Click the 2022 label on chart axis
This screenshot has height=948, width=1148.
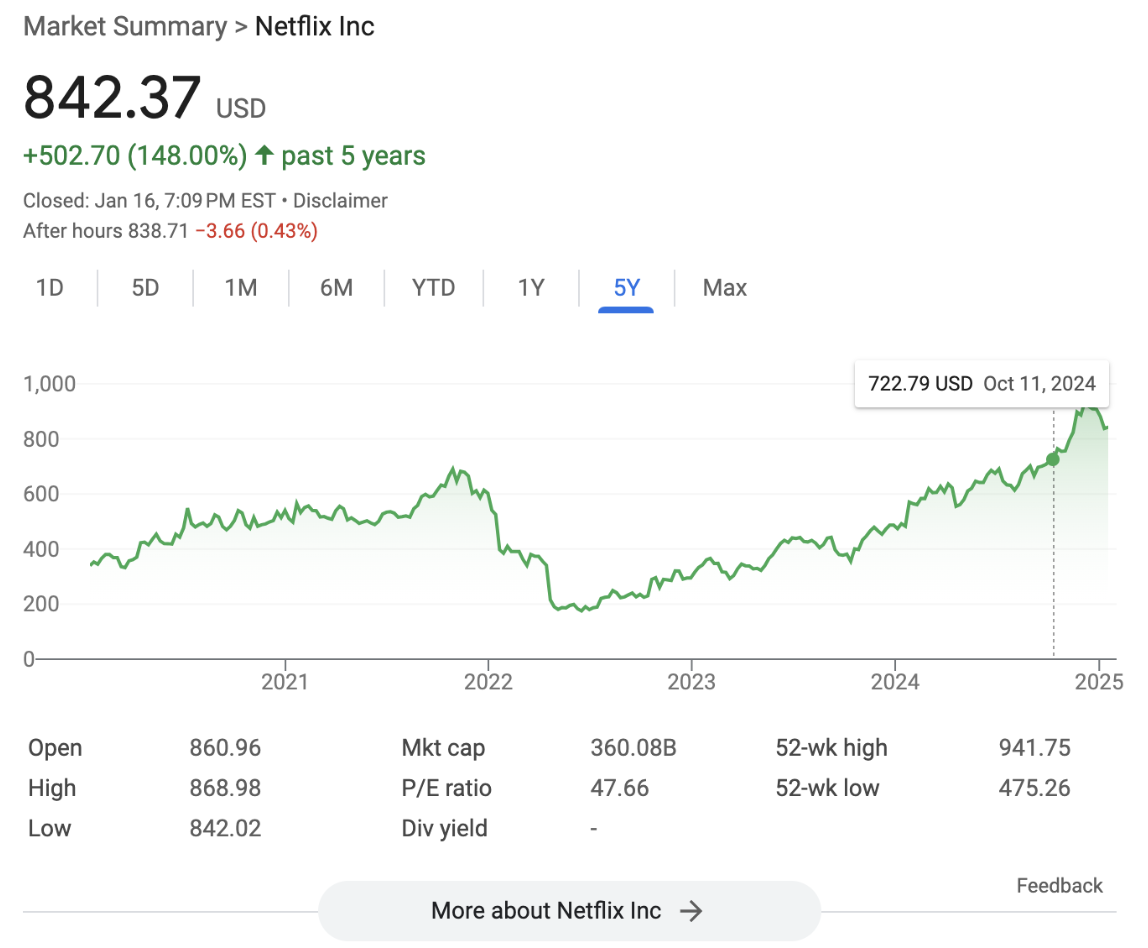(488, 682)
